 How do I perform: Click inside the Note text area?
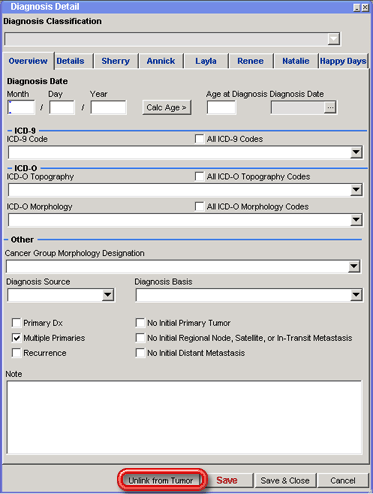(x=184, y=417)
